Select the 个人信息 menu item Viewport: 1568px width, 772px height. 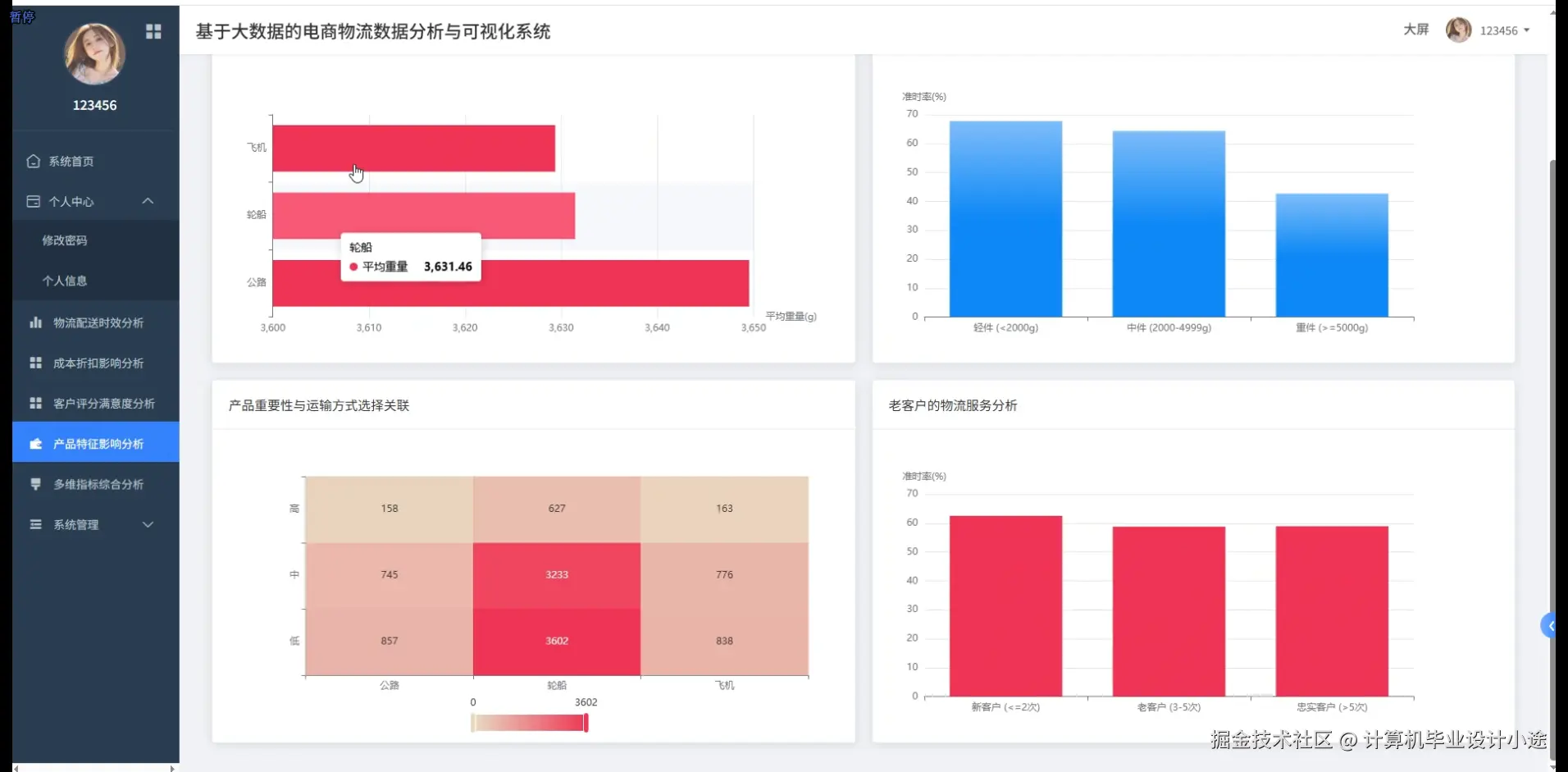click(x=65, y=281)
